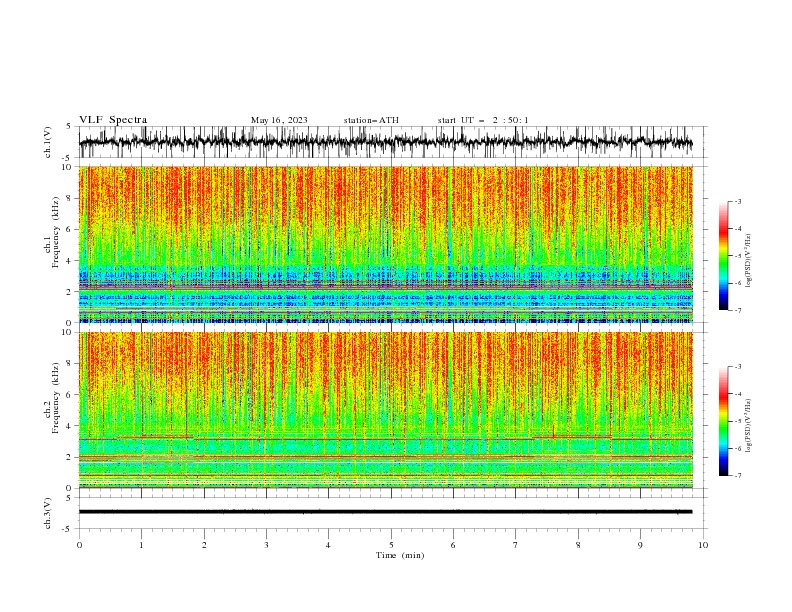Click the ch.1 spectrogram colorbar
The width and height of the screenshot is (792, 612).
[x=723, y=256]
